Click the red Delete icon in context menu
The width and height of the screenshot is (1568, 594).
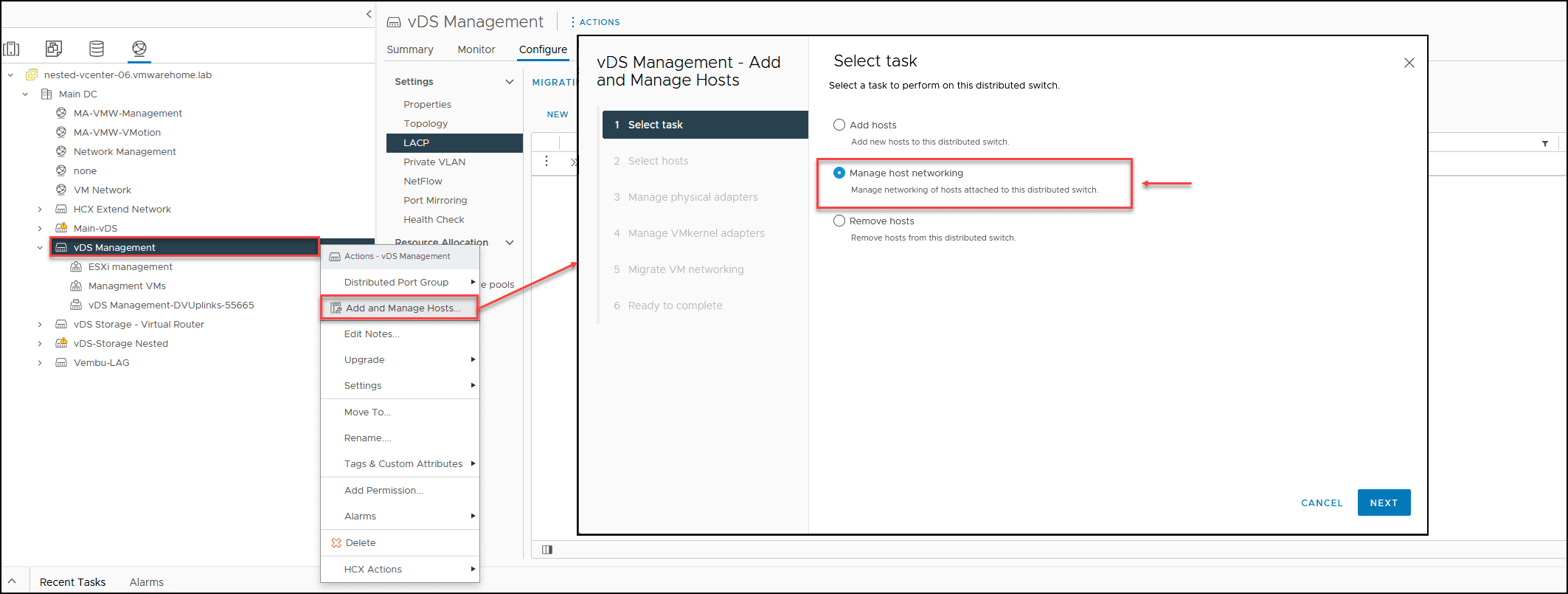click(x=336, y=542)
